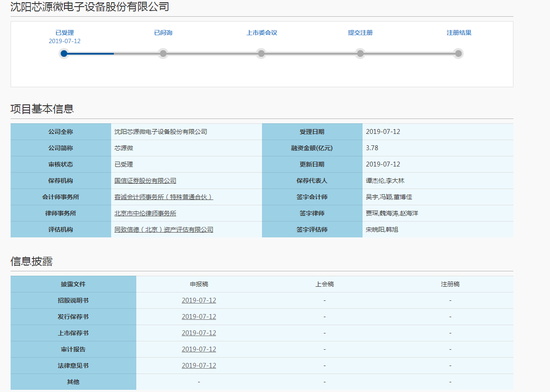
Task: Select the 提交注册 stage label
Action: coord(360,33)
